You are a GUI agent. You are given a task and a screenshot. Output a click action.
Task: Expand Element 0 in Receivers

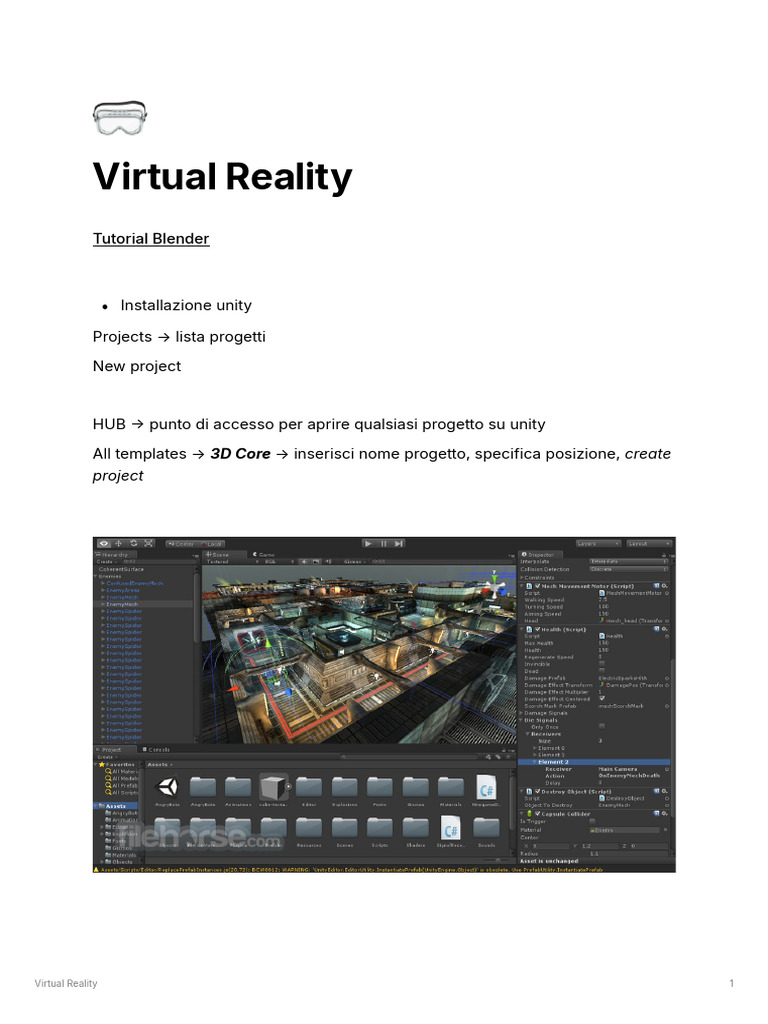pyautogui.click(x=535, y=748)
